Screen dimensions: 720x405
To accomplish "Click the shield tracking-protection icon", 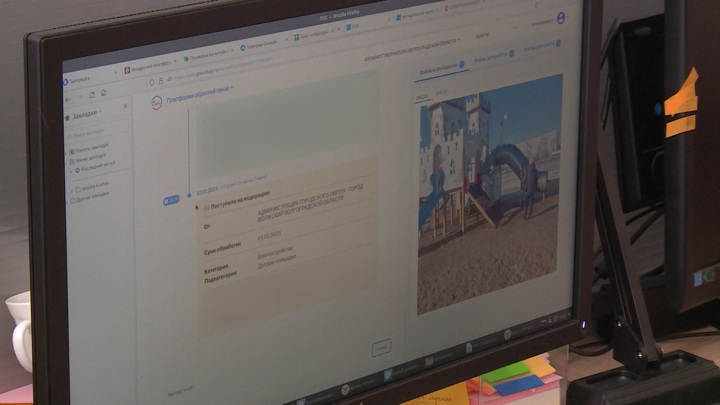I will coord(152,83).
